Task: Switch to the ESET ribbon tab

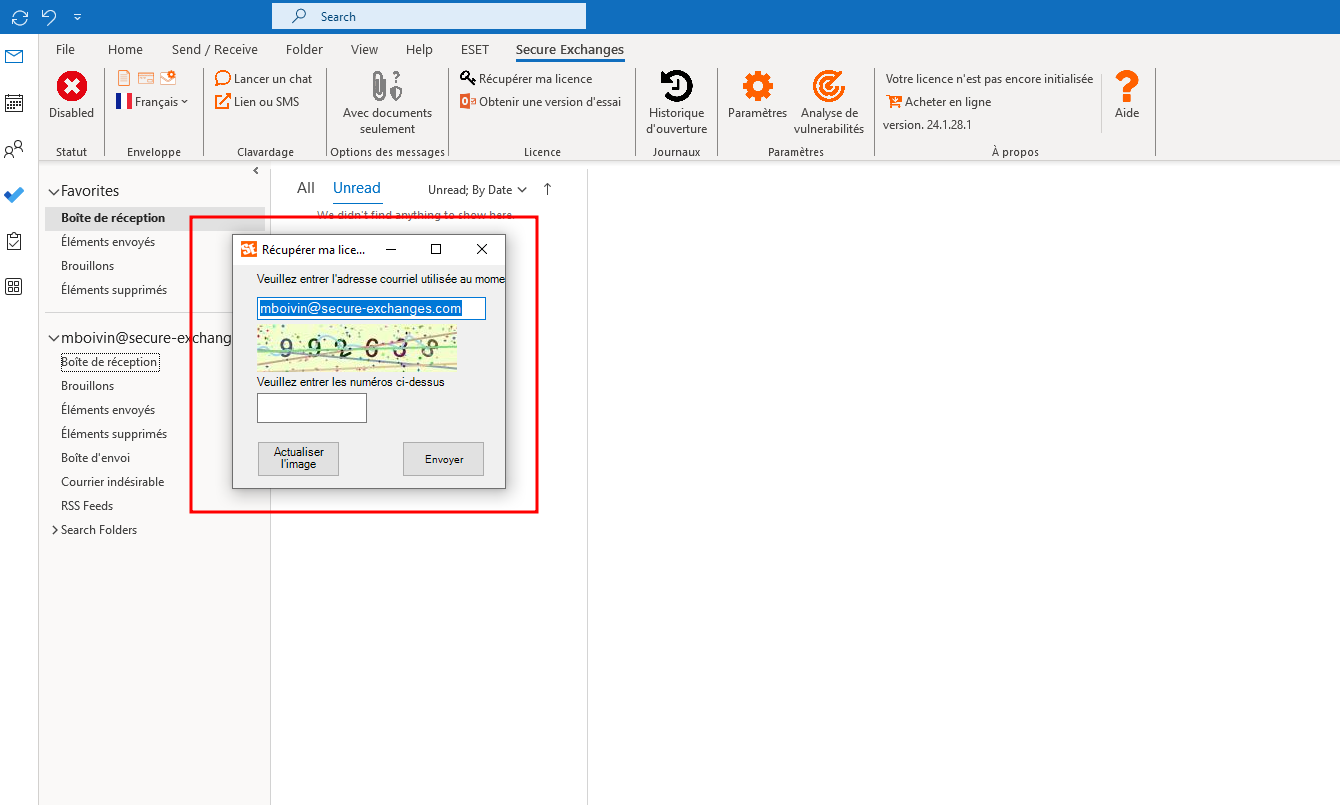Action: click(474, 50)
